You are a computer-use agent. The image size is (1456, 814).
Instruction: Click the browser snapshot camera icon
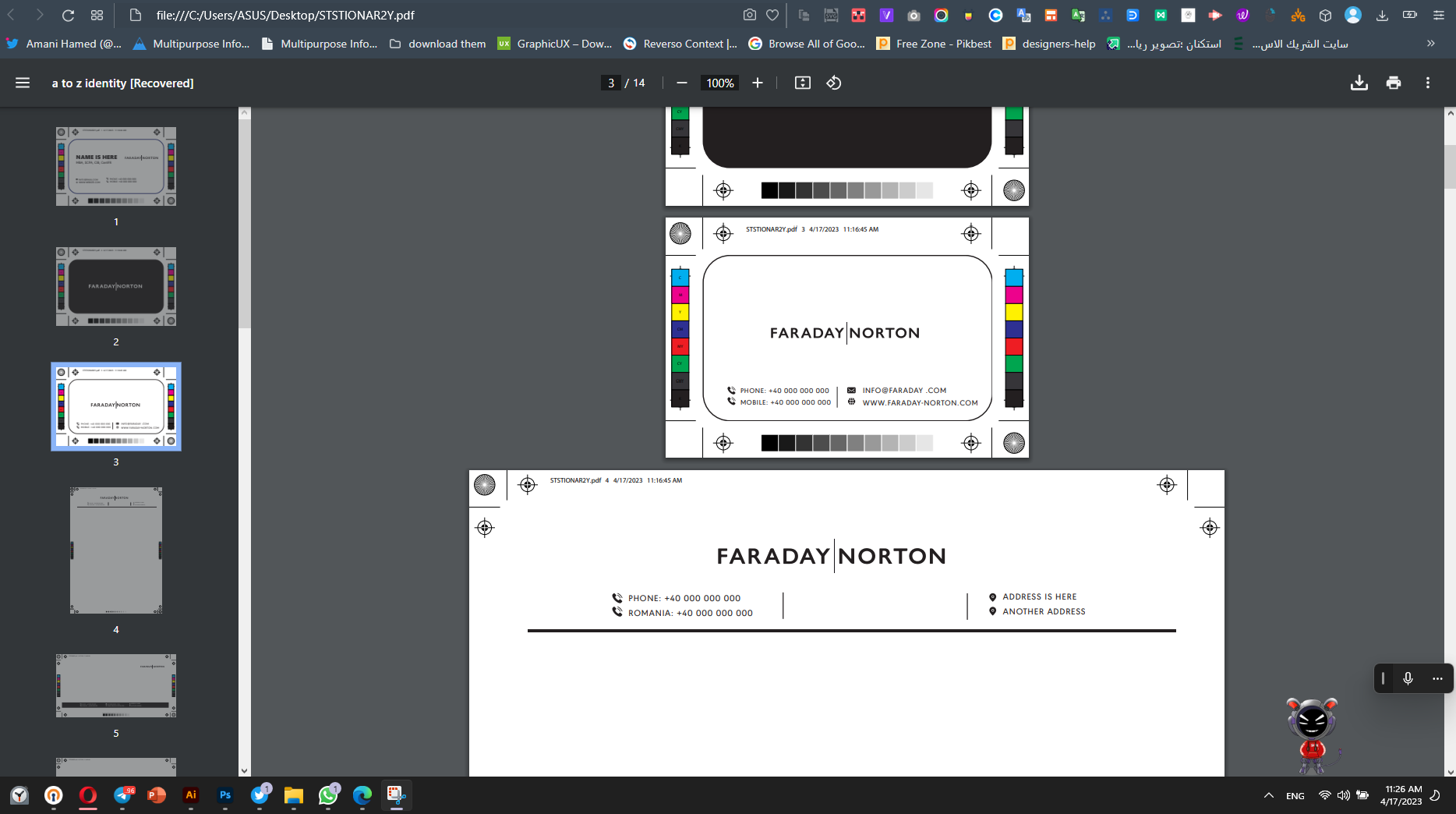(749, 15)
